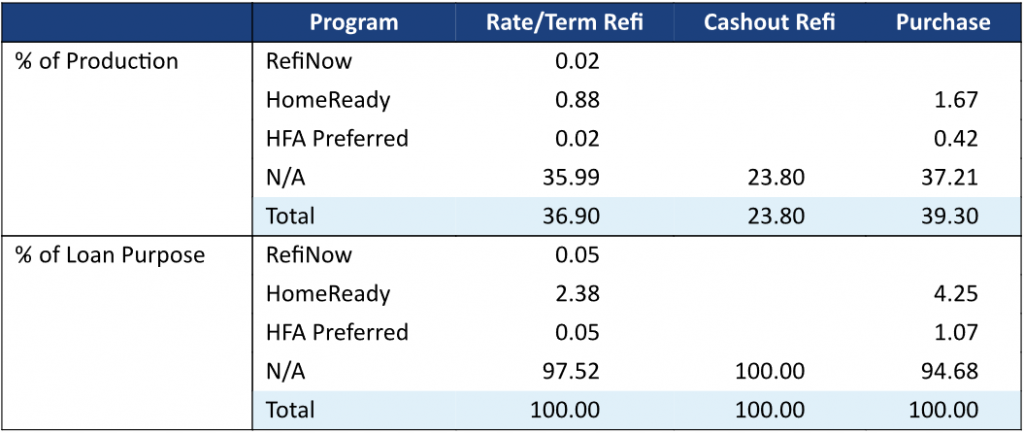Select the 36.90 Total Rate/Term cell

click(x=571, y=216)
